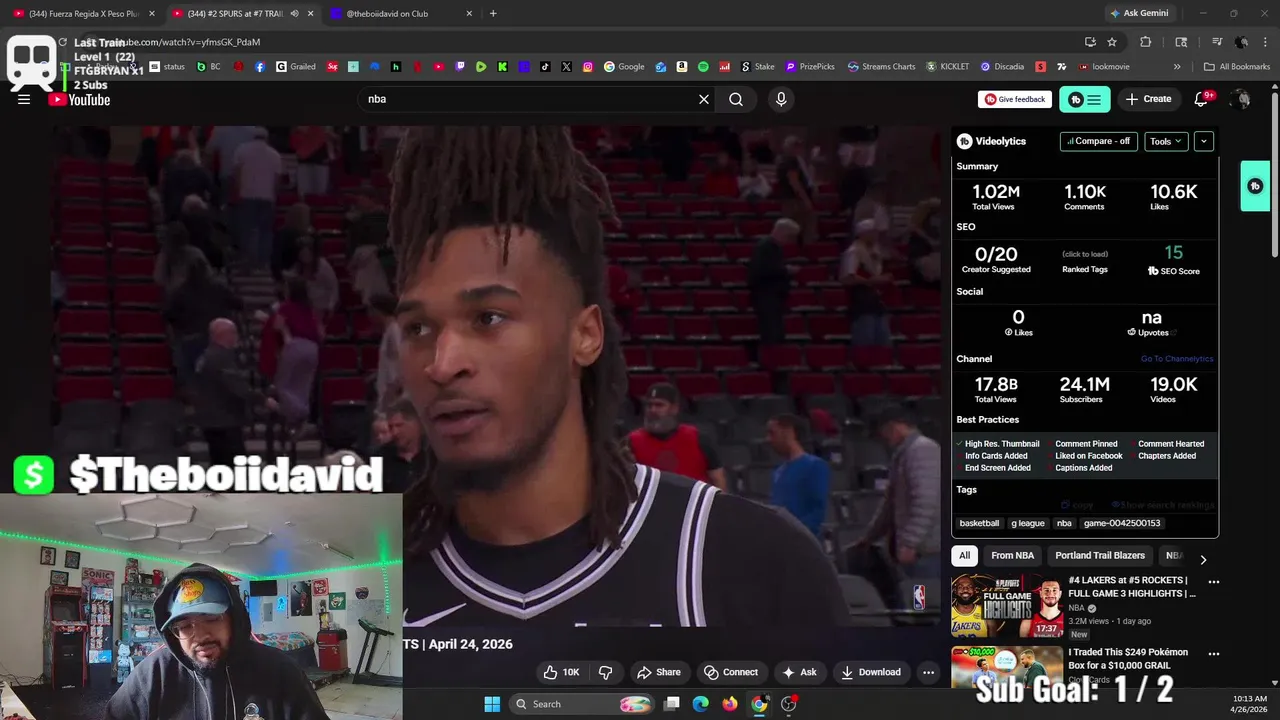Select the All filter chip
The image size is (1280, 720).
pos(964,556)
